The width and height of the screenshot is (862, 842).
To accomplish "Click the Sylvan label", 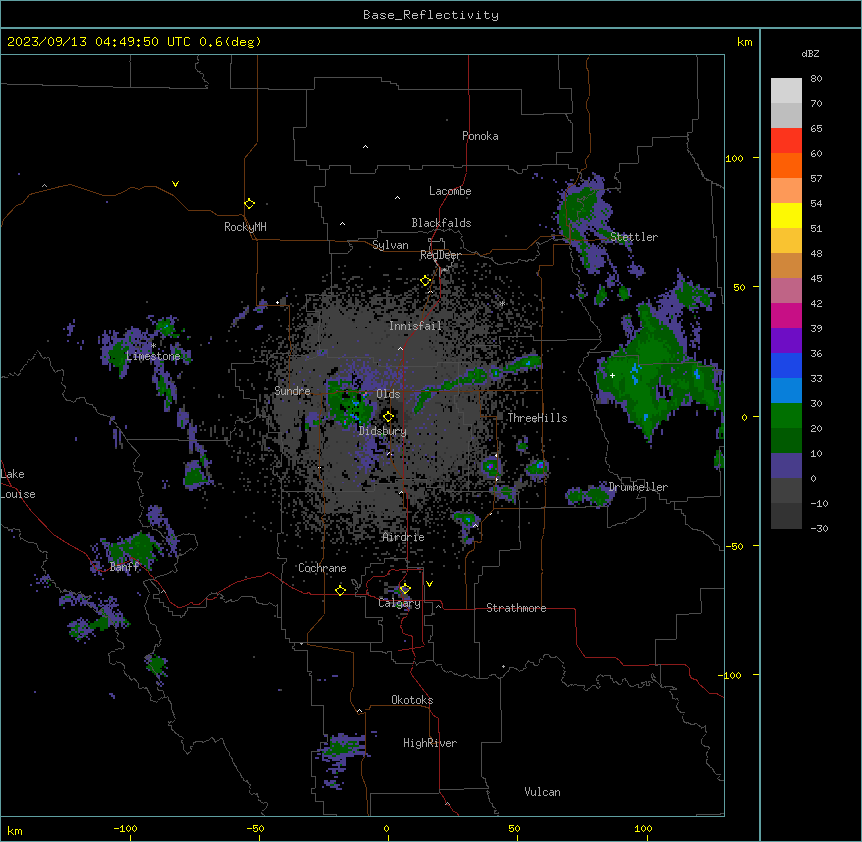I will pyautogui.click(x=390, y=245).
